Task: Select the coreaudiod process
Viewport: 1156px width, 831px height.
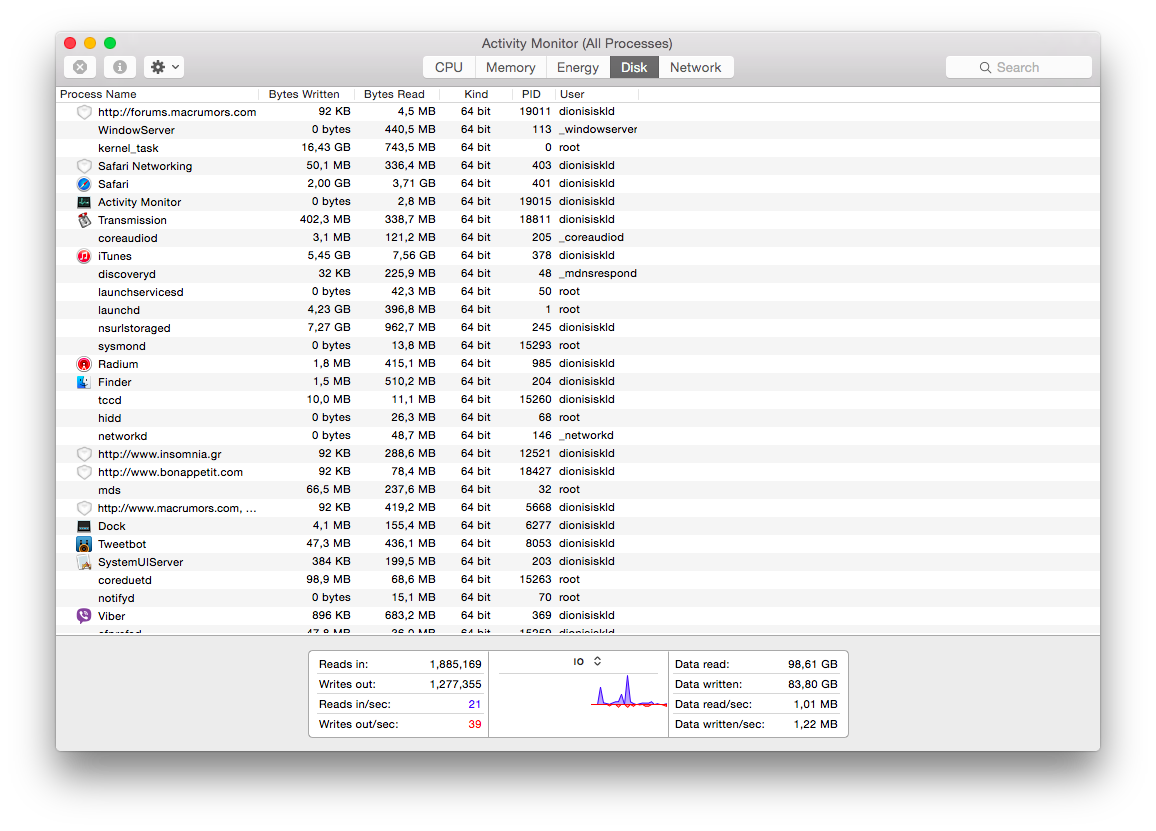Action: (577, 237)
